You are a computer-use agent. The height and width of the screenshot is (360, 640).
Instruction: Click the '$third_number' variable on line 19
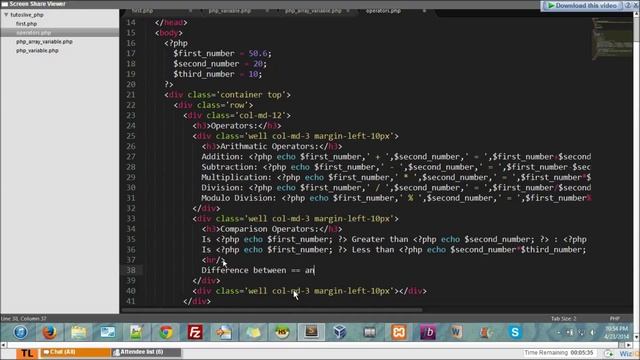(204, 74)
